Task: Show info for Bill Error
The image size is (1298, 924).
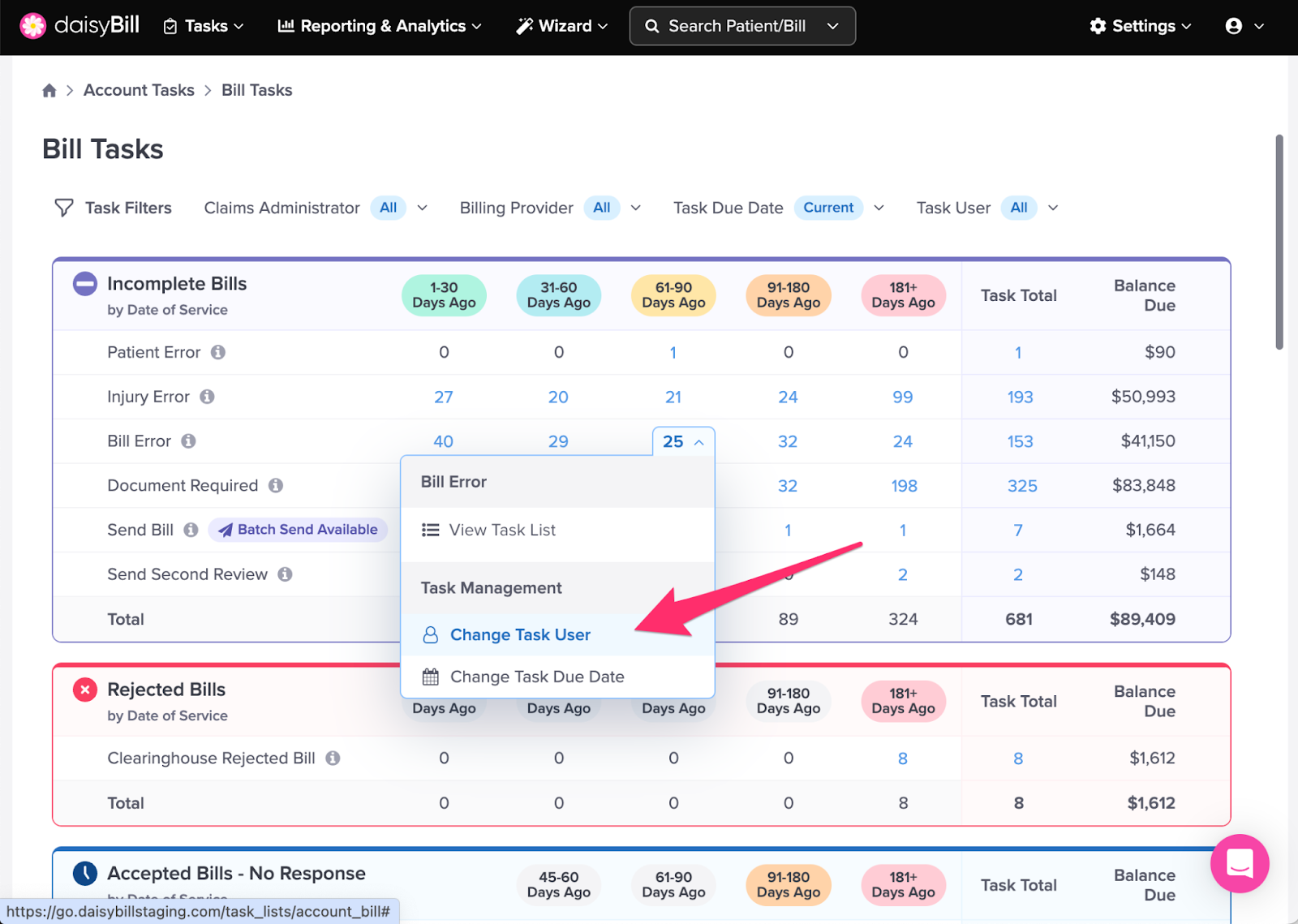Action: [188, 441]
